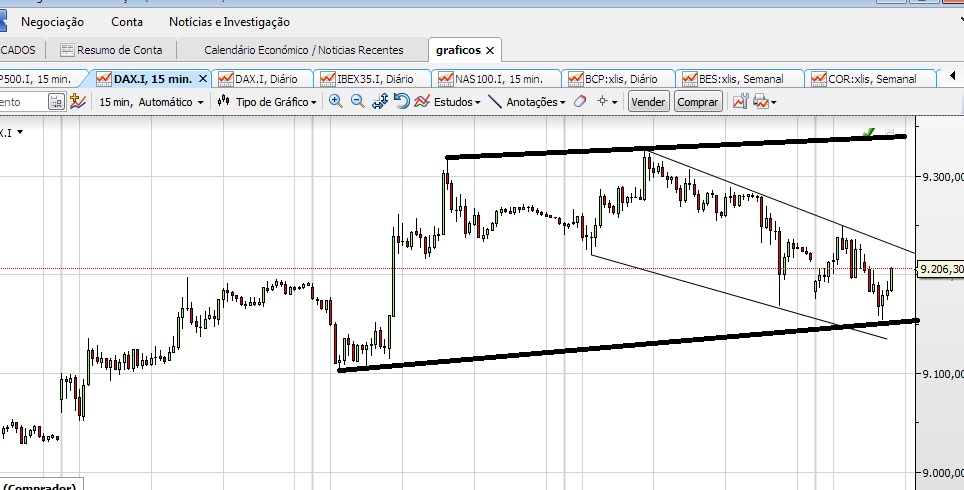Viewport: 964px width, 490px height.
Task: Click the Estudos indicator lines icon
Action: pyautogui.click(x=422, y=101)
